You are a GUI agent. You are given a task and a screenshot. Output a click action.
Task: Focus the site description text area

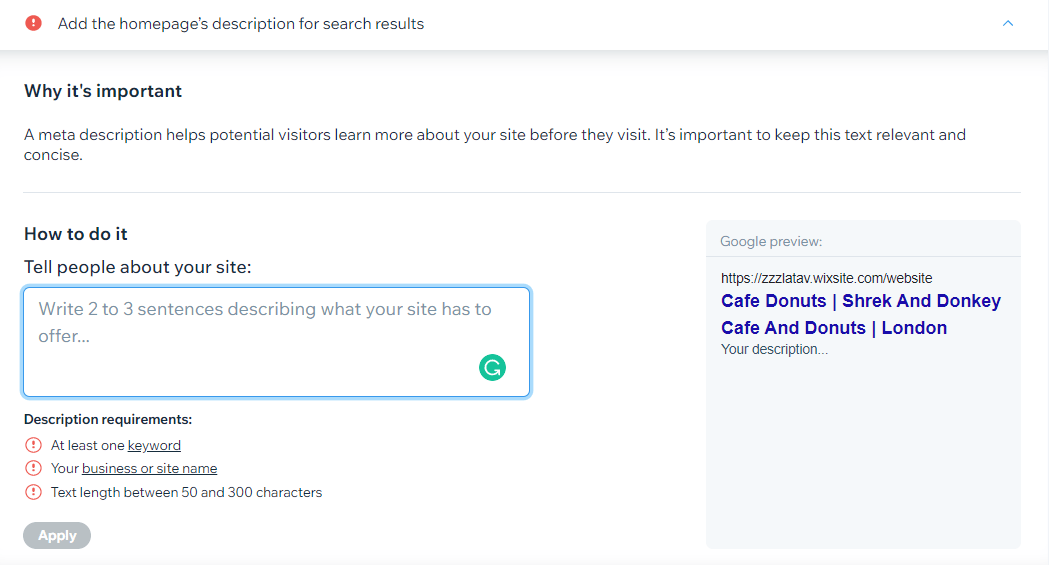click(276, 342)
